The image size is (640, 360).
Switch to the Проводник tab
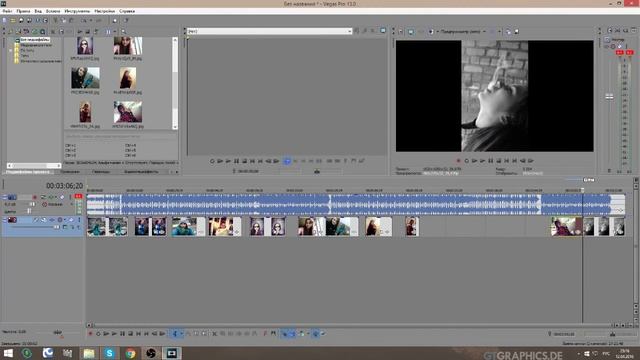coord(70,172)
